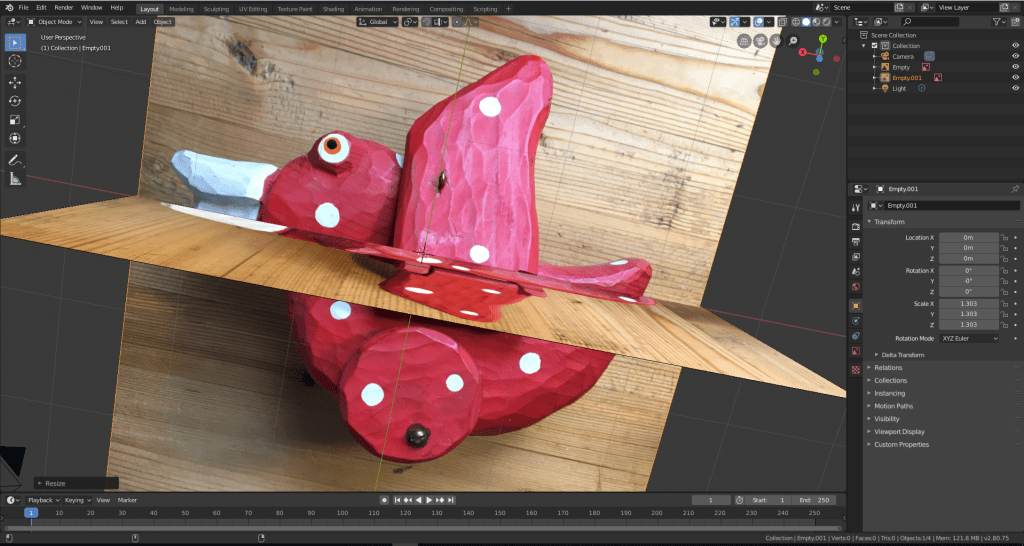Open the Render menu
This screenshot has height=546, width=1024.
(x=64, y=8)
